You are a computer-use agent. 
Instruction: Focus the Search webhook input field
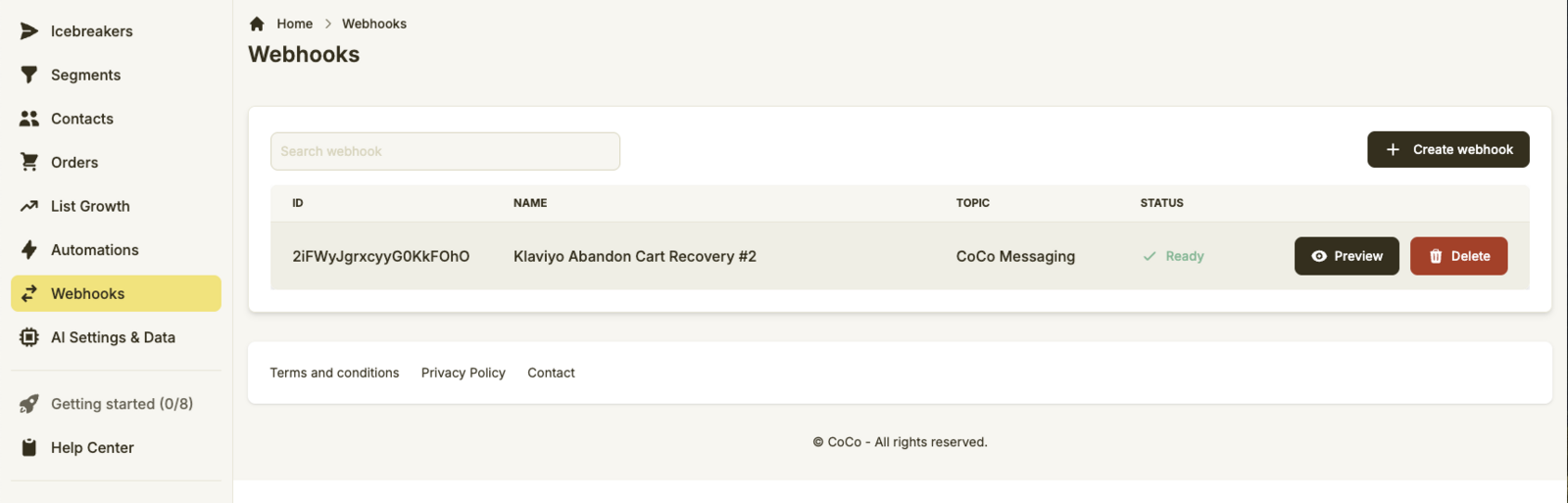click(445, 151)
